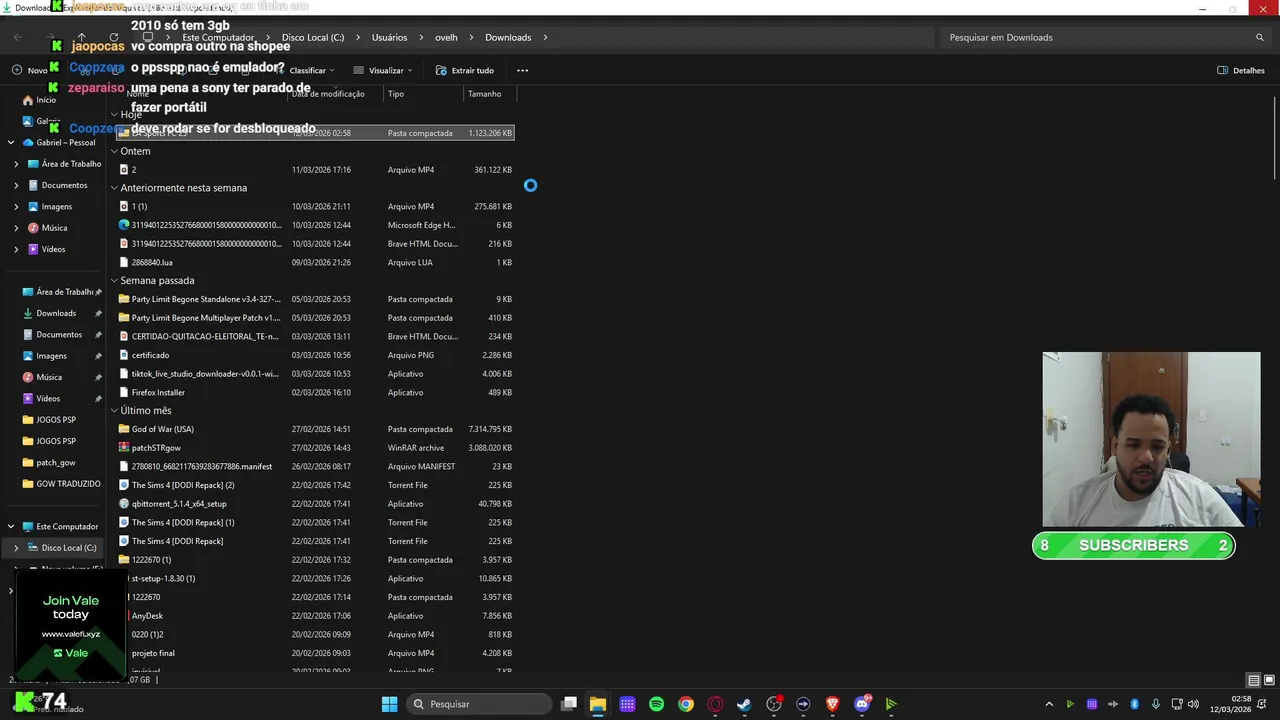The height and width of the screenshot is (720, 1280).
Task: Open the Windows Start menu
Action: pyautogui.click(x=389, y=704)
